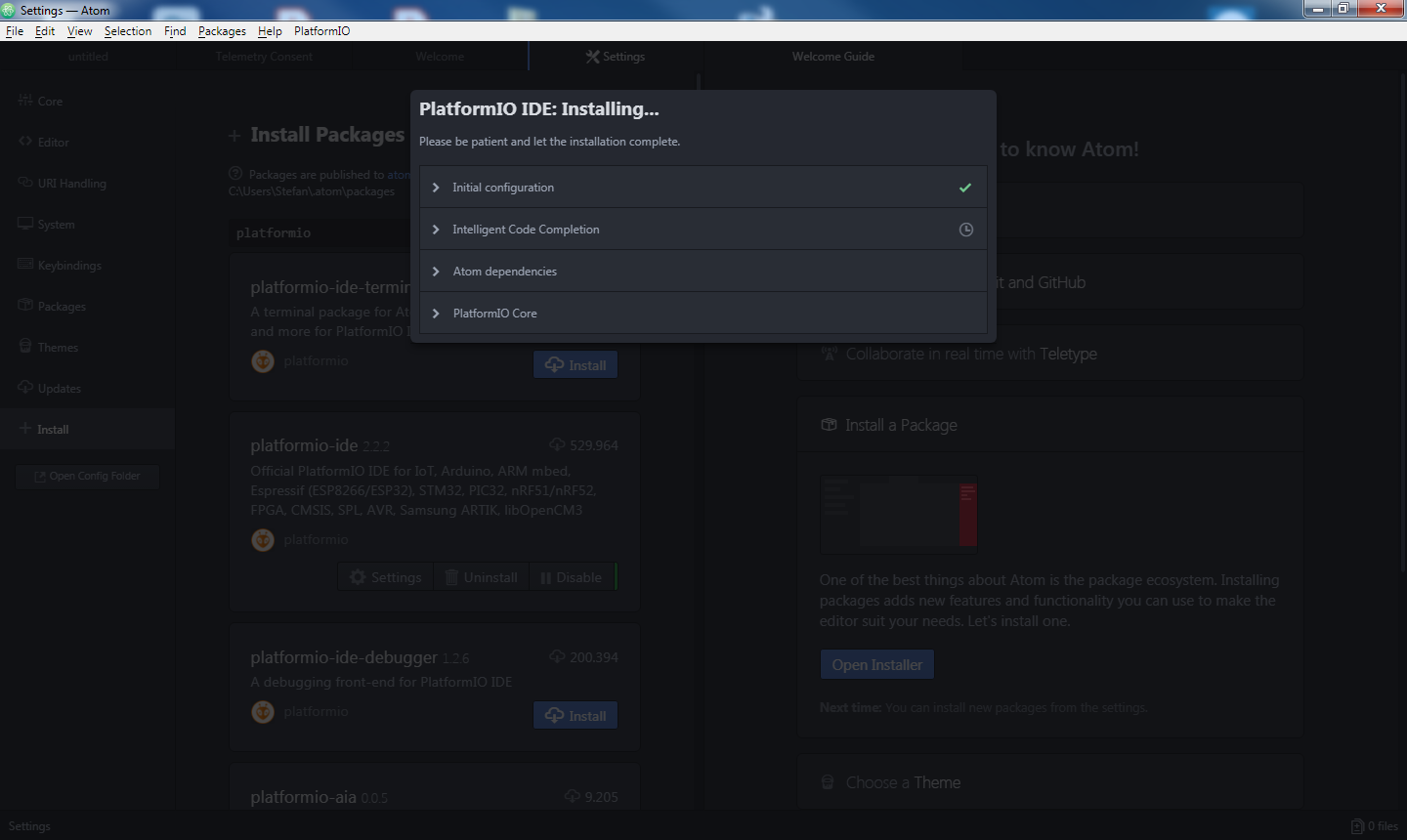The image size is (1407, 840).
Task: Open the View menu
Action: coord(80,31)
